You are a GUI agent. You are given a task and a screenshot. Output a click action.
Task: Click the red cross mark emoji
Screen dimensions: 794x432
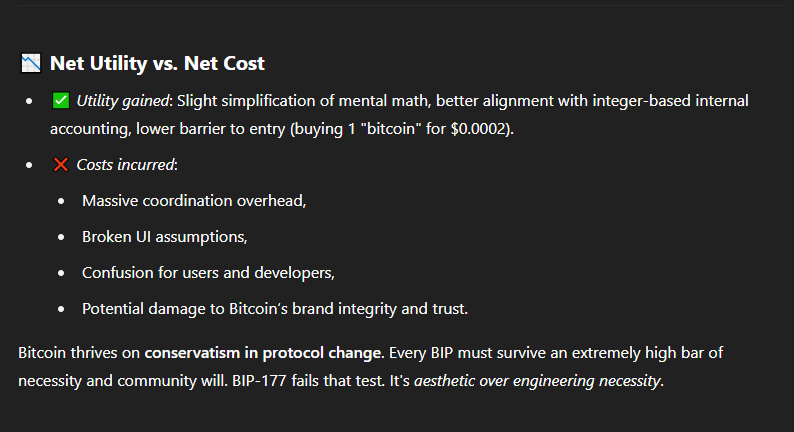pyautogui.click(x=61, y=165)
